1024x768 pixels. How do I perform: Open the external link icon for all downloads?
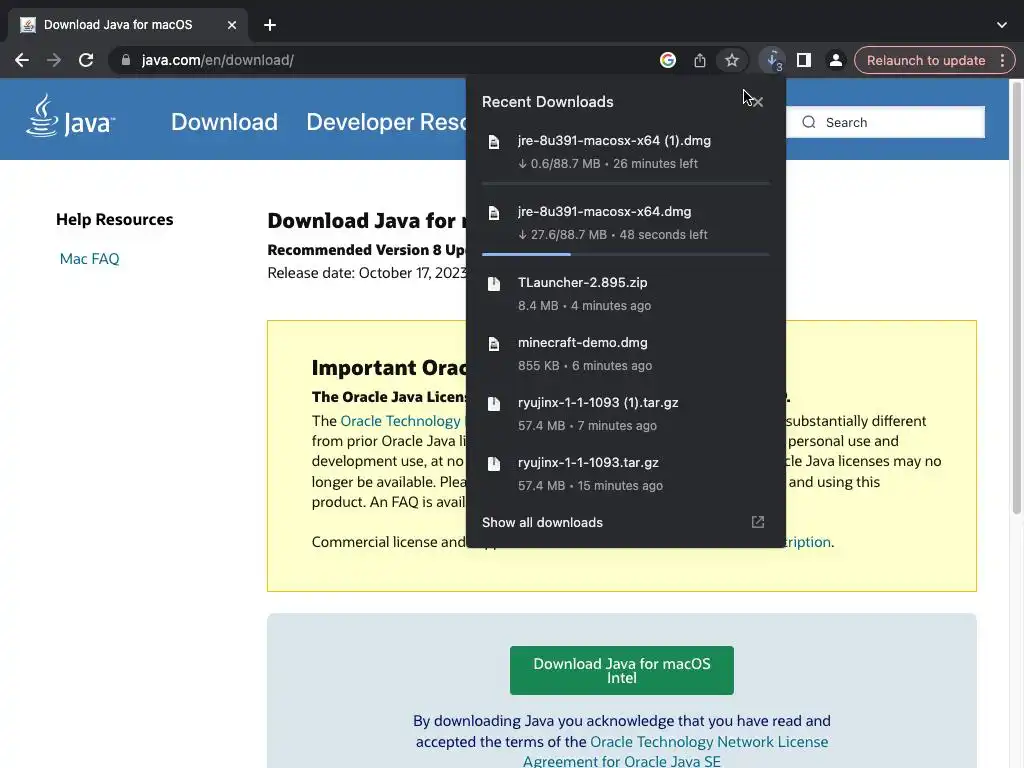(758, 522)
